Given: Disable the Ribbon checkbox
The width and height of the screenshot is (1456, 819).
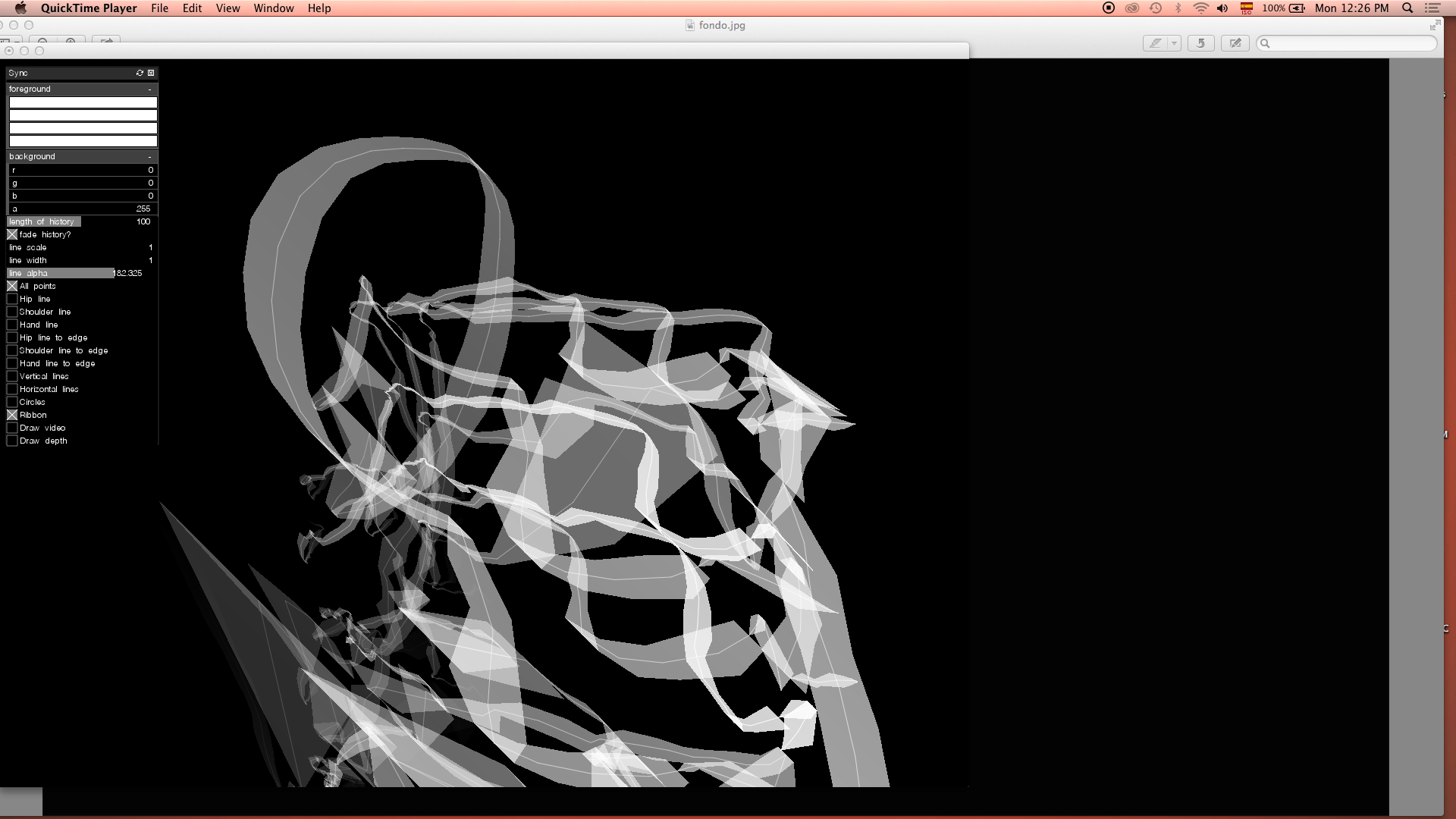Looking at the screenshot, I should 12,415.
